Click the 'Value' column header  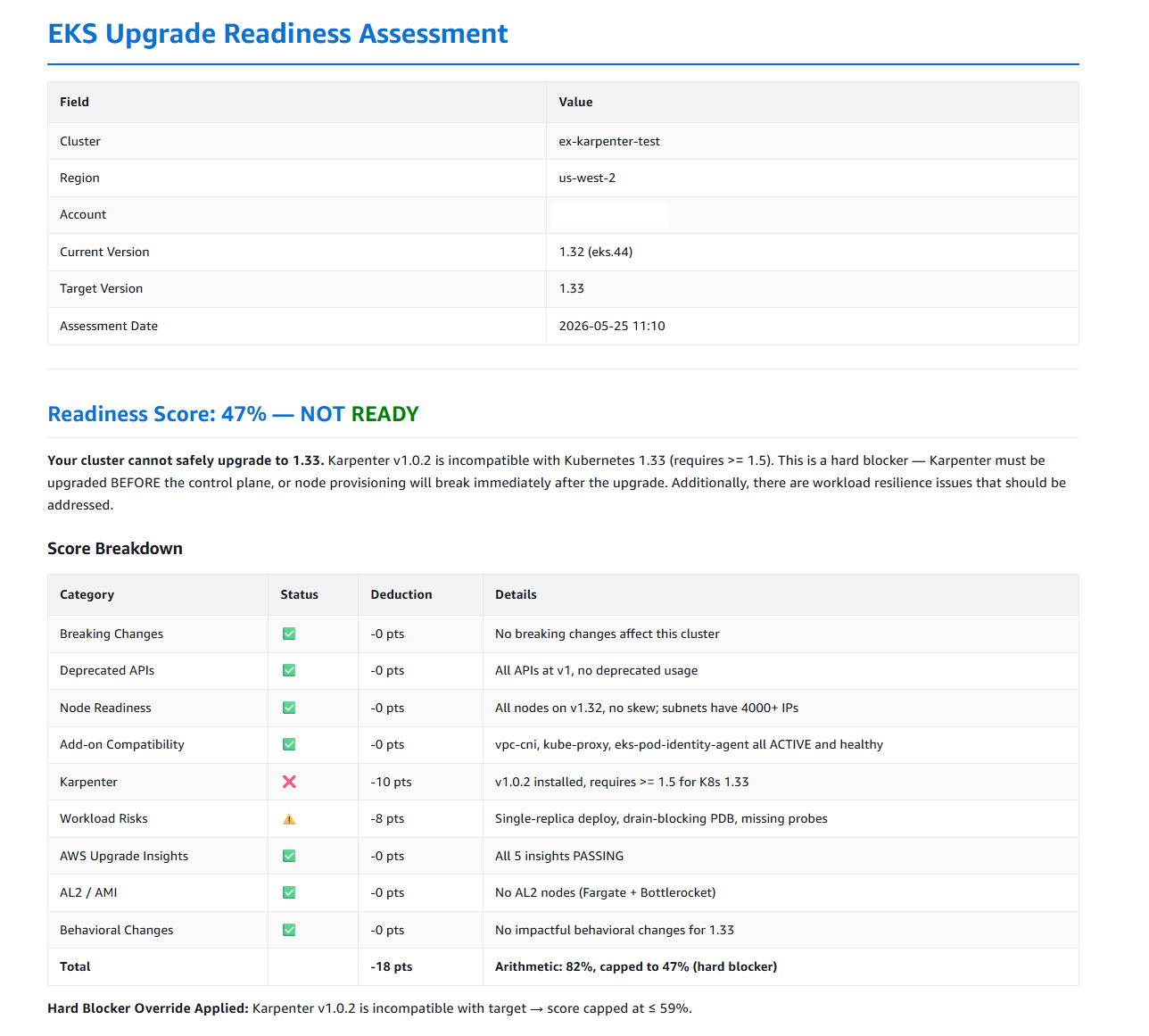coord(575,102)
